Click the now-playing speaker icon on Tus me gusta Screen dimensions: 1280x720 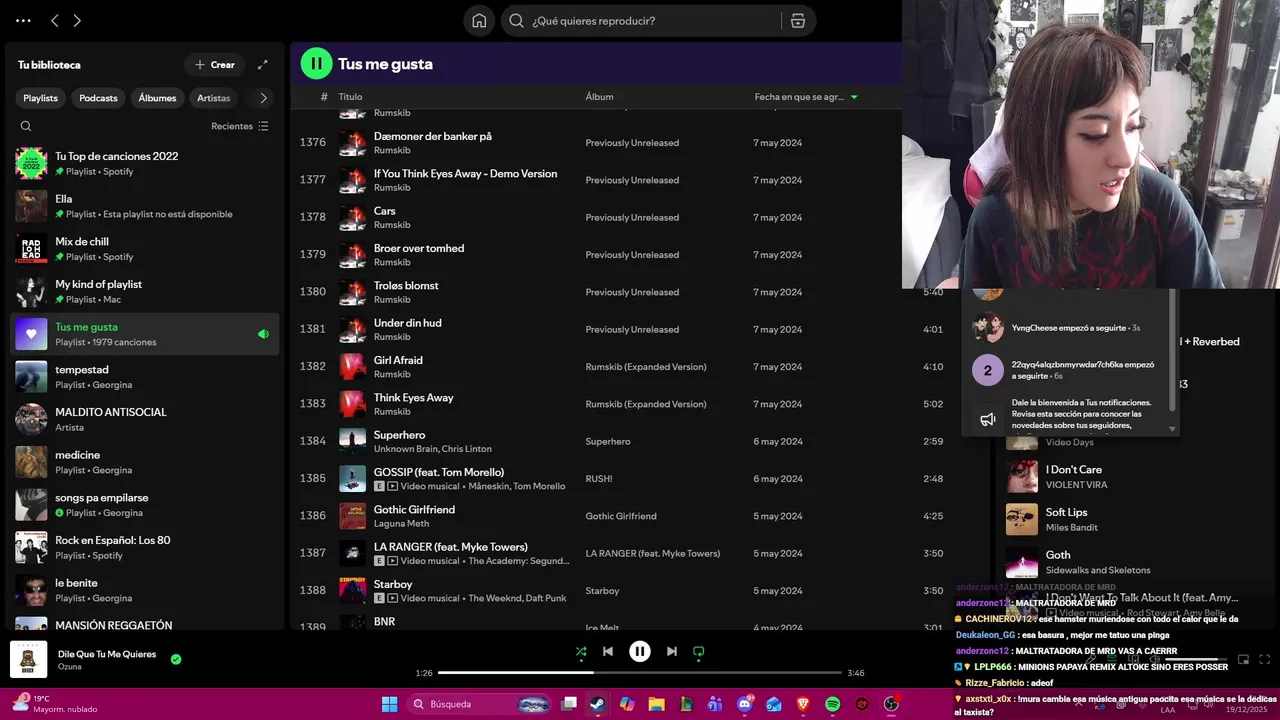pyautogui.click(x=263, y=334)
